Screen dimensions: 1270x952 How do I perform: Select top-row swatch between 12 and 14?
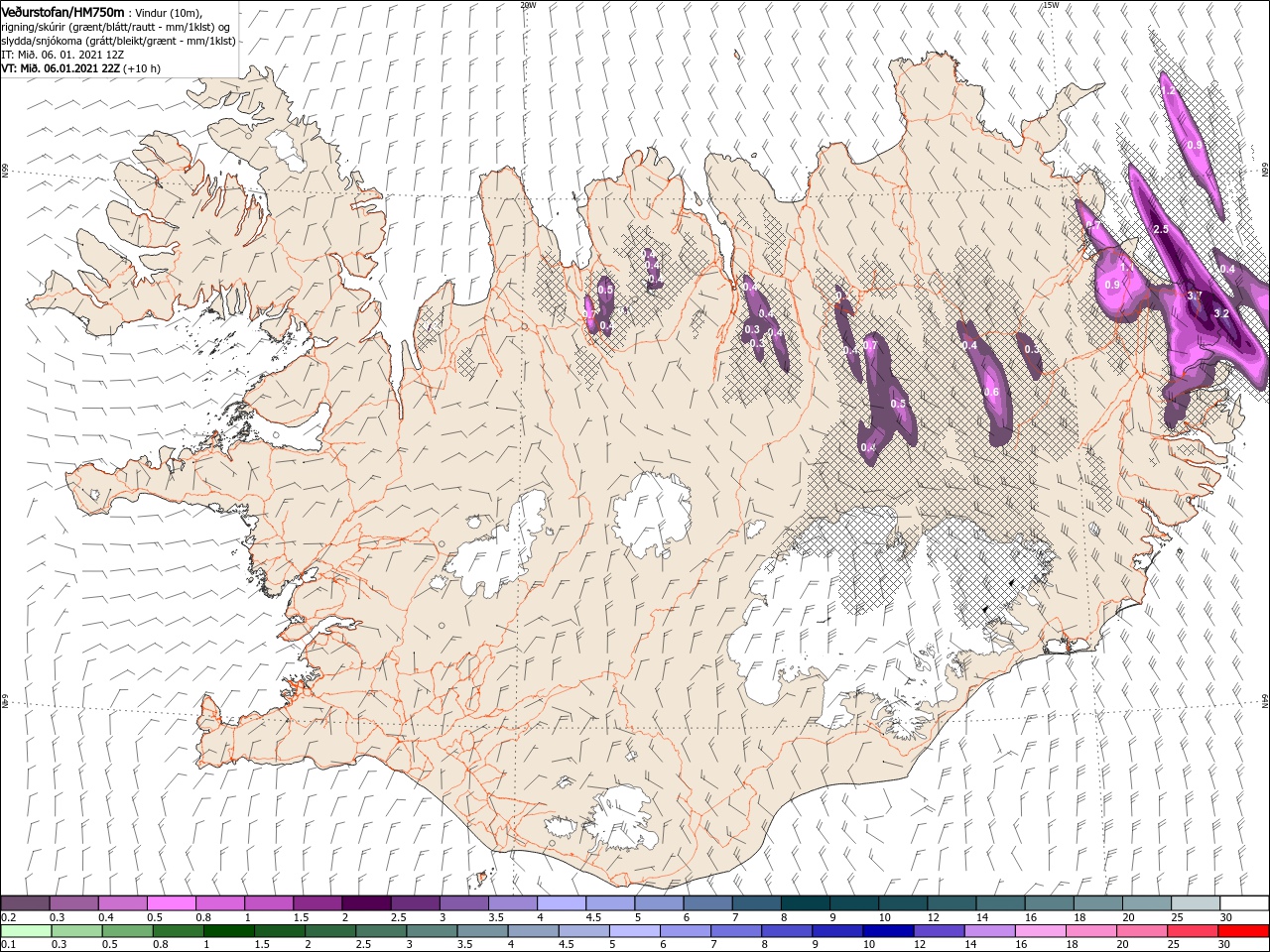point(952,903)
